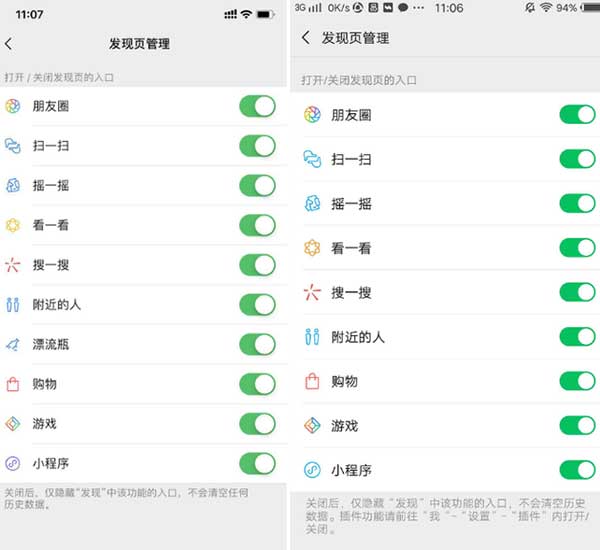The image size is (600, 550).
Task: Click the 游戏 icon on the left screen
Action: (12, 424)
